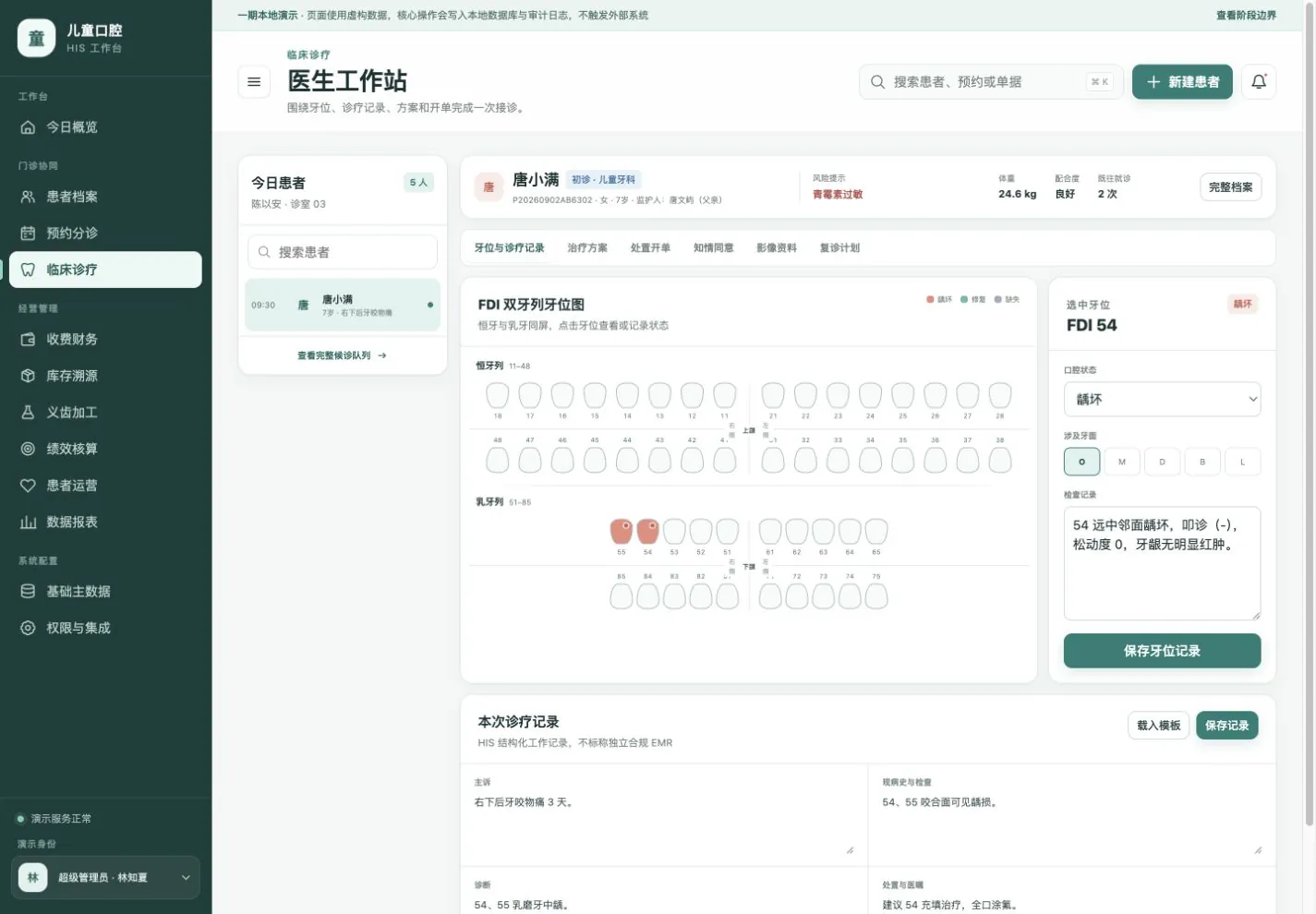Screen dimensions: 1316x914
Task: Click the 患者档案 people icon
Action: [28, 197]
